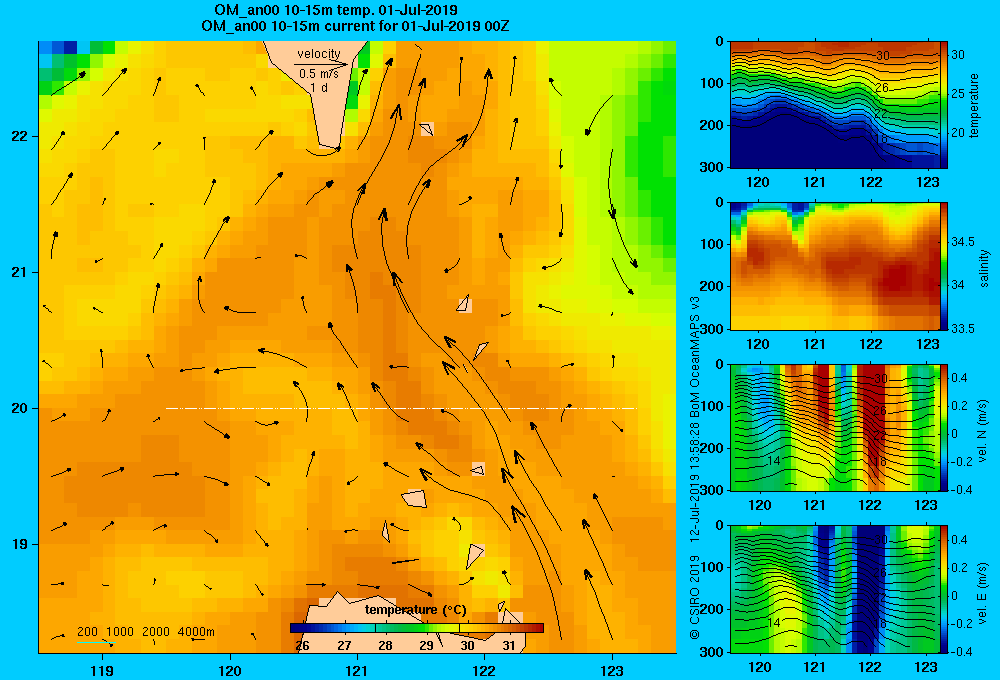Click the latitude label '21' on the main map
Image resolution: width=1000 pixels, height=680 pixels.
(x=19, y=272)
